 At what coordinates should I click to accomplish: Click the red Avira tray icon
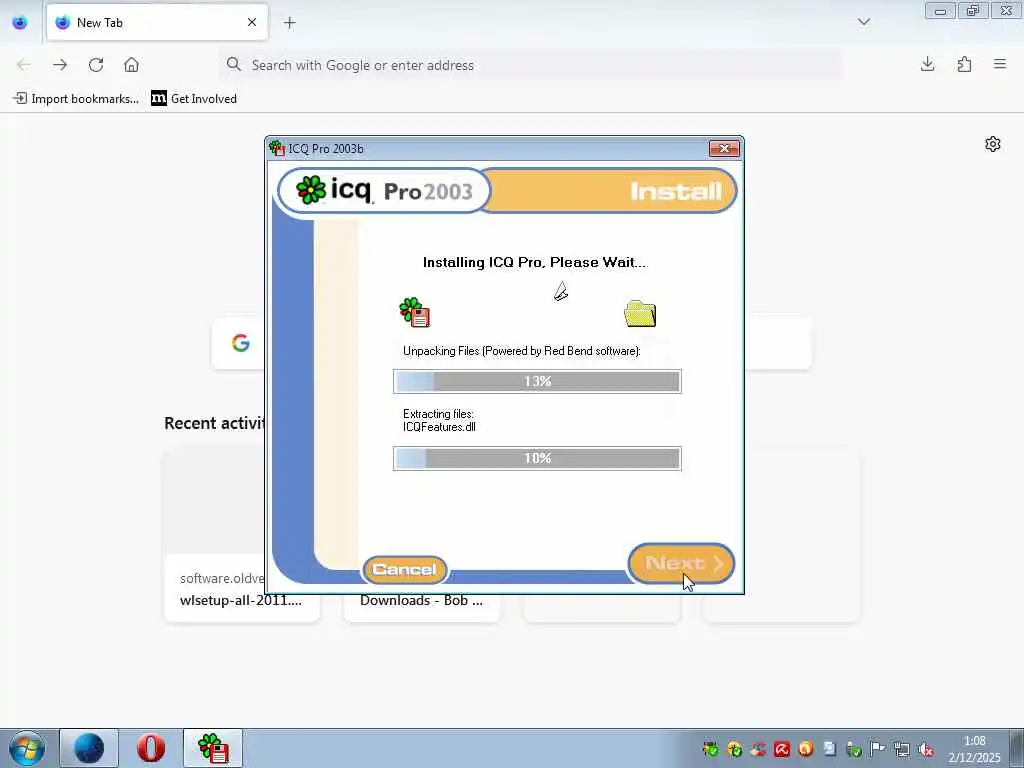click(x=782, y=749)
